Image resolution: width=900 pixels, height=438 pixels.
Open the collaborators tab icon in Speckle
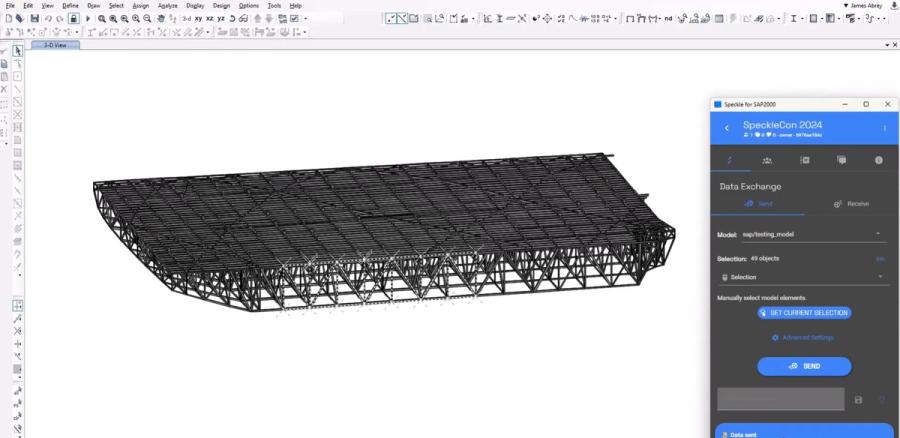pos(767,160)
